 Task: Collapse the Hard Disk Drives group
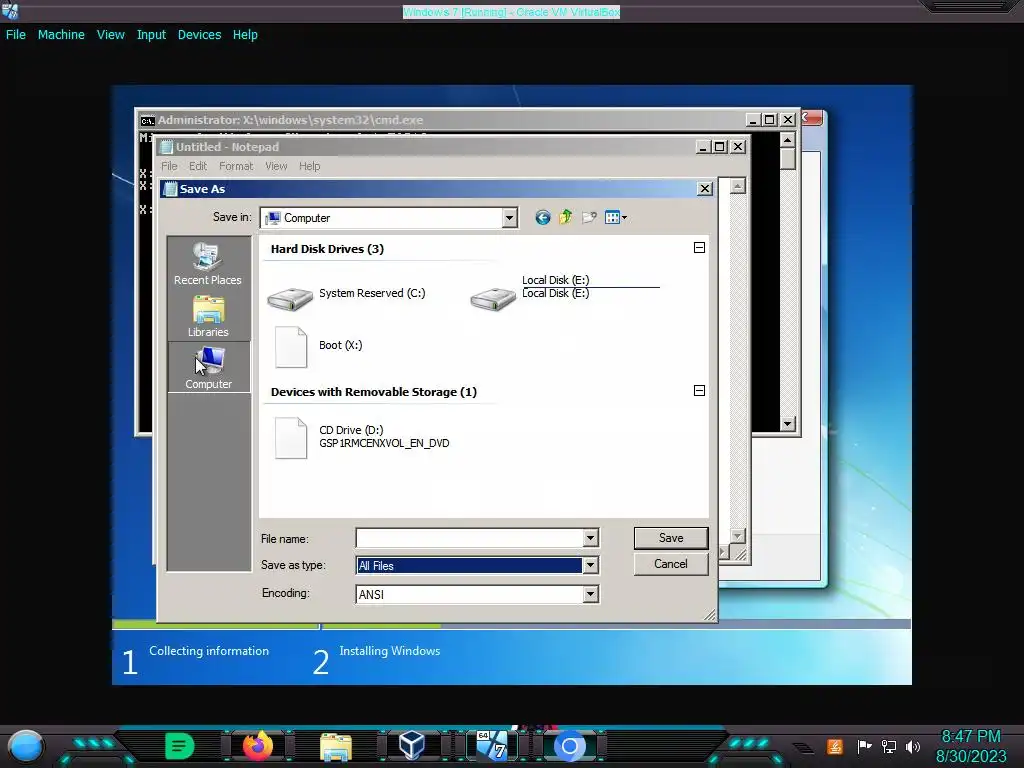699,248
